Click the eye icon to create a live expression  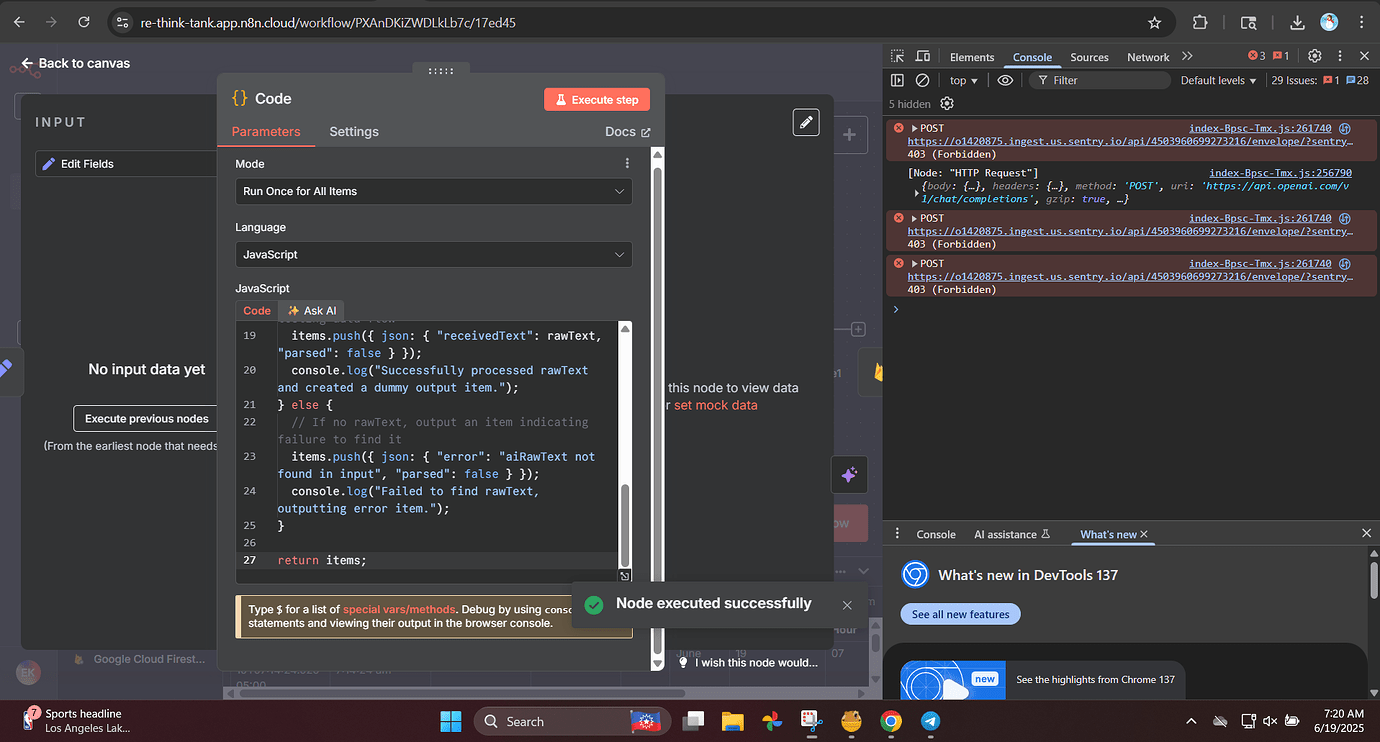pos(1004,79)
